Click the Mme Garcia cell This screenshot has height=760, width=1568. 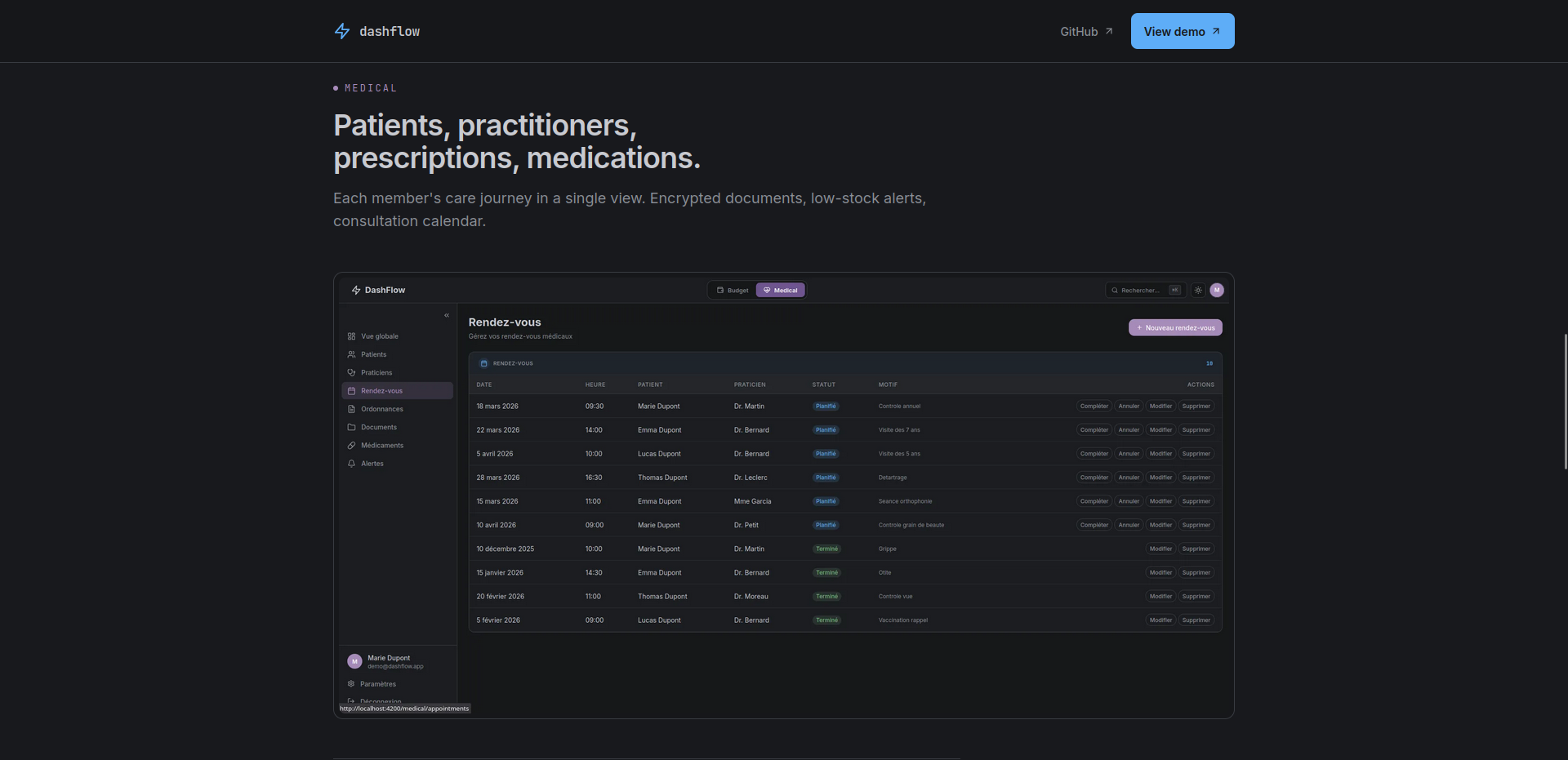pos(752,501)
